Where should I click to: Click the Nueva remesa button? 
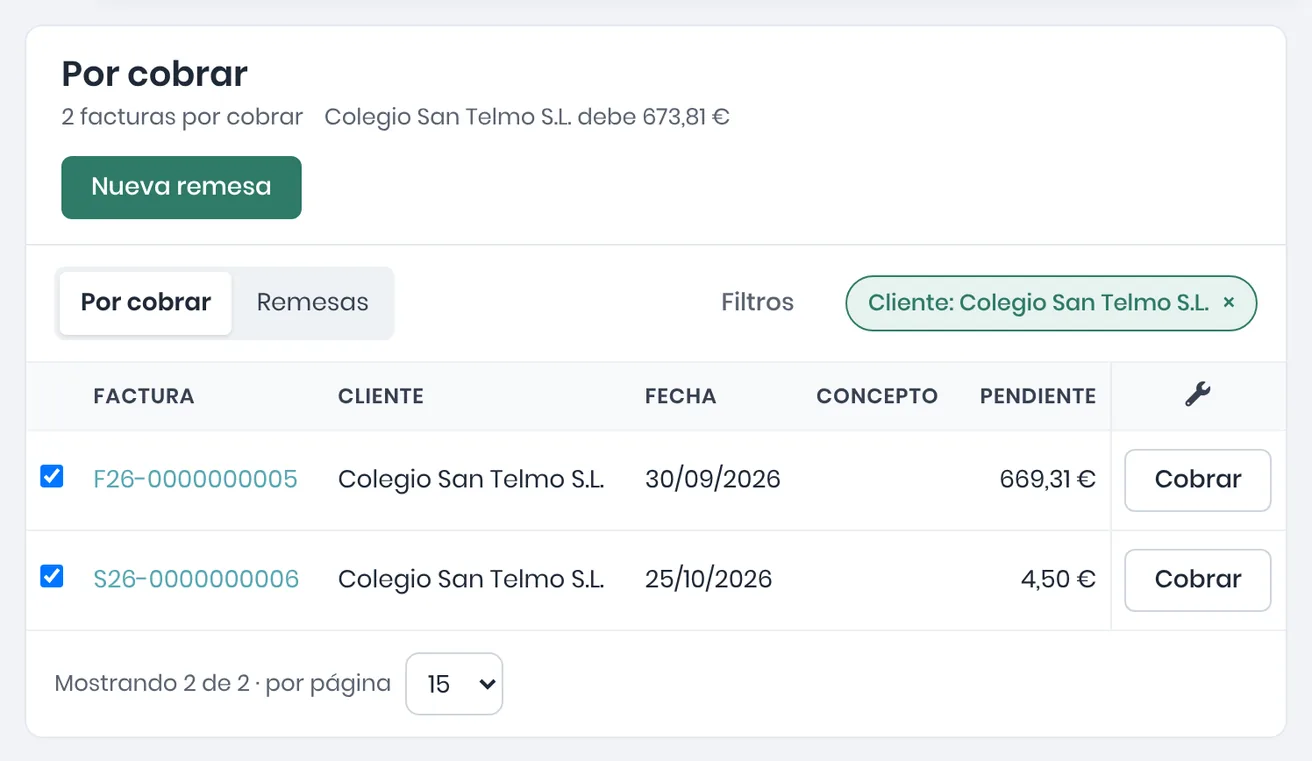(x=181, y=187)
